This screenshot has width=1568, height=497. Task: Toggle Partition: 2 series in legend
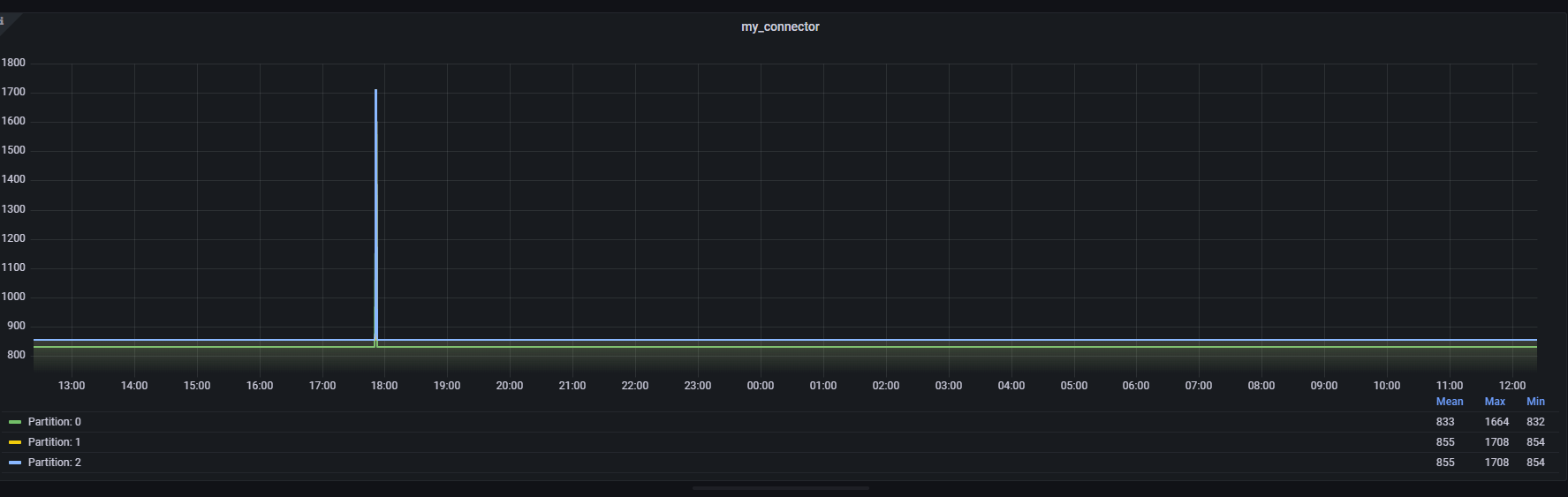point(54,463)
